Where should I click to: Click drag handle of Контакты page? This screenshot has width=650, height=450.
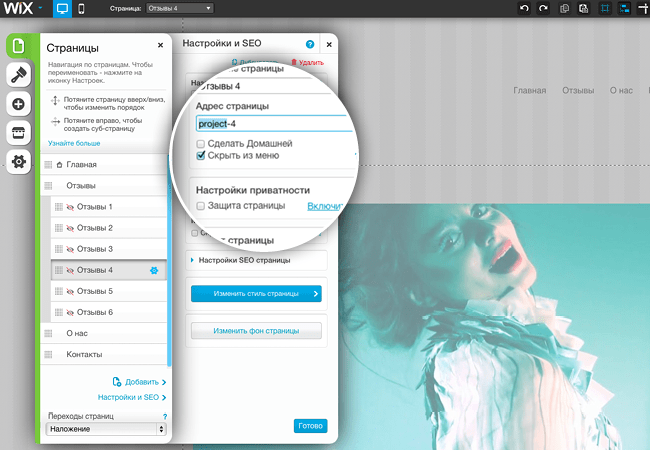[48, 354]
